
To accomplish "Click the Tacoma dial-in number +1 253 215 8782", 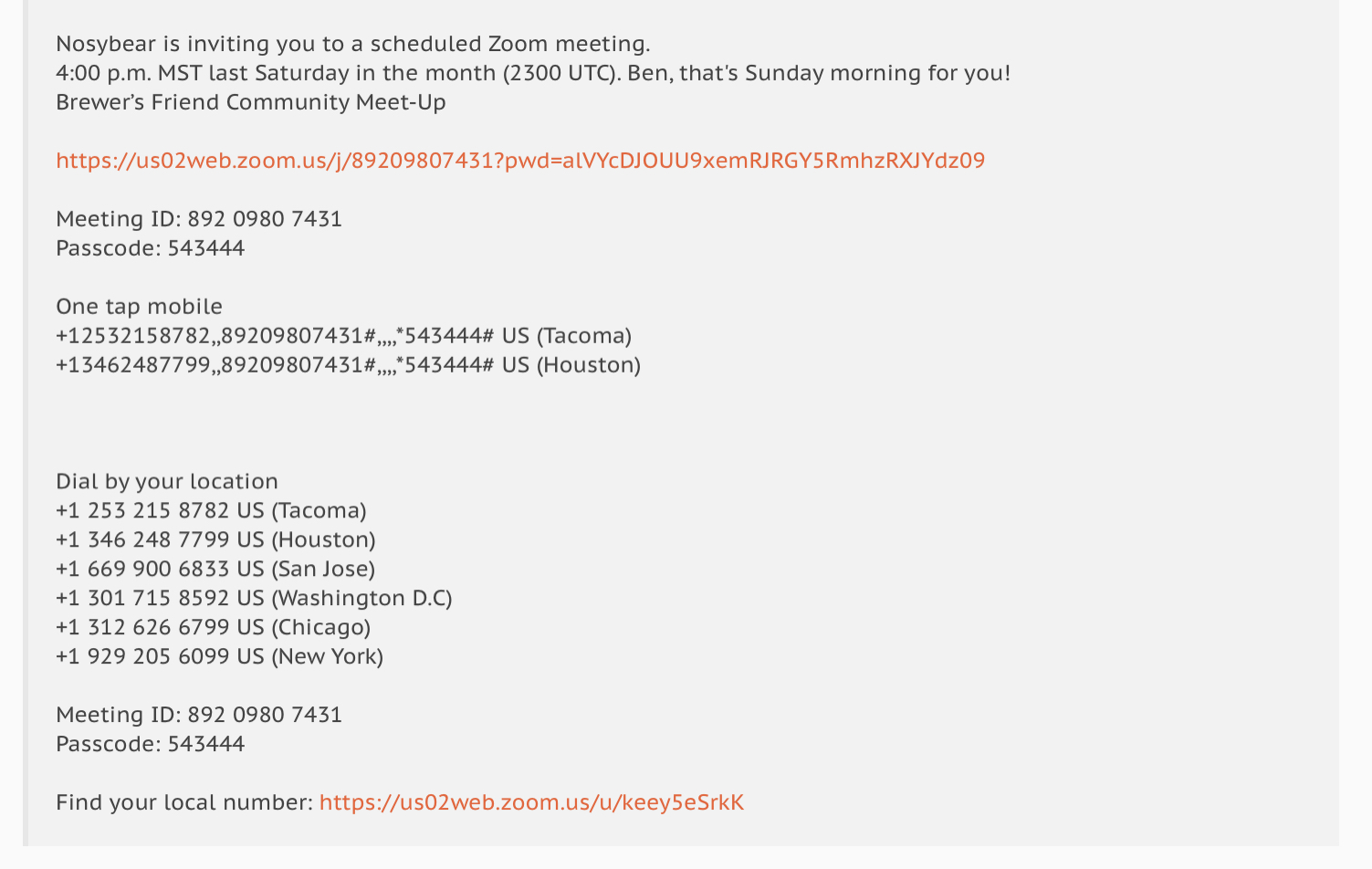I will click(x=211, y=510).
